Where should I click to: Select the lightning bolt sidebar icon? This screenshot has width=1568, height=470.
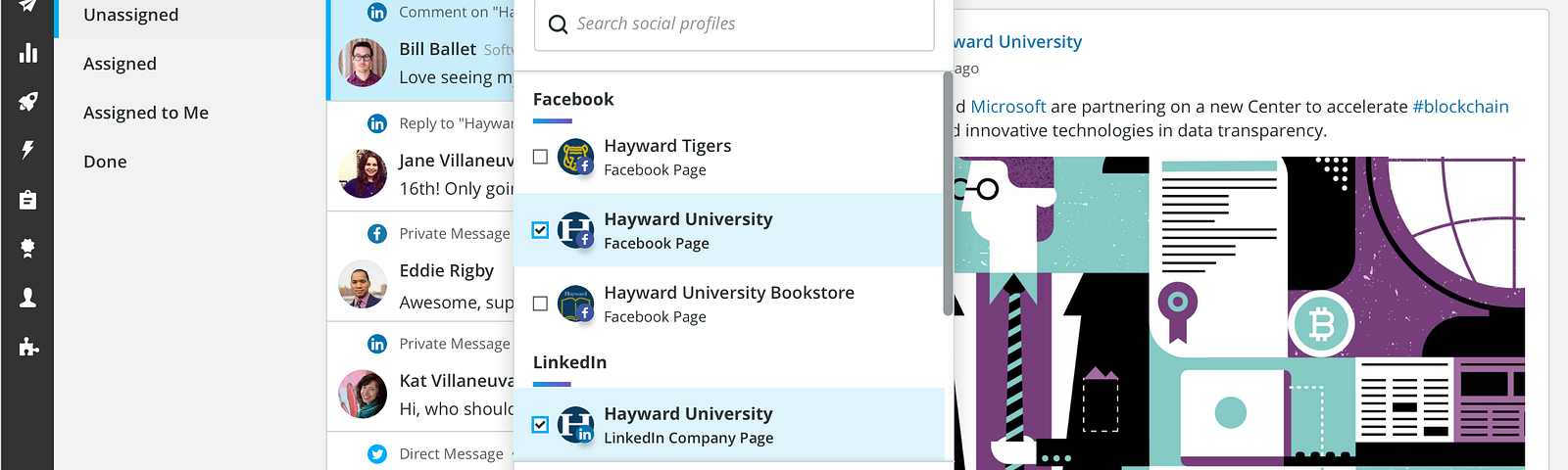coord(28,150)
